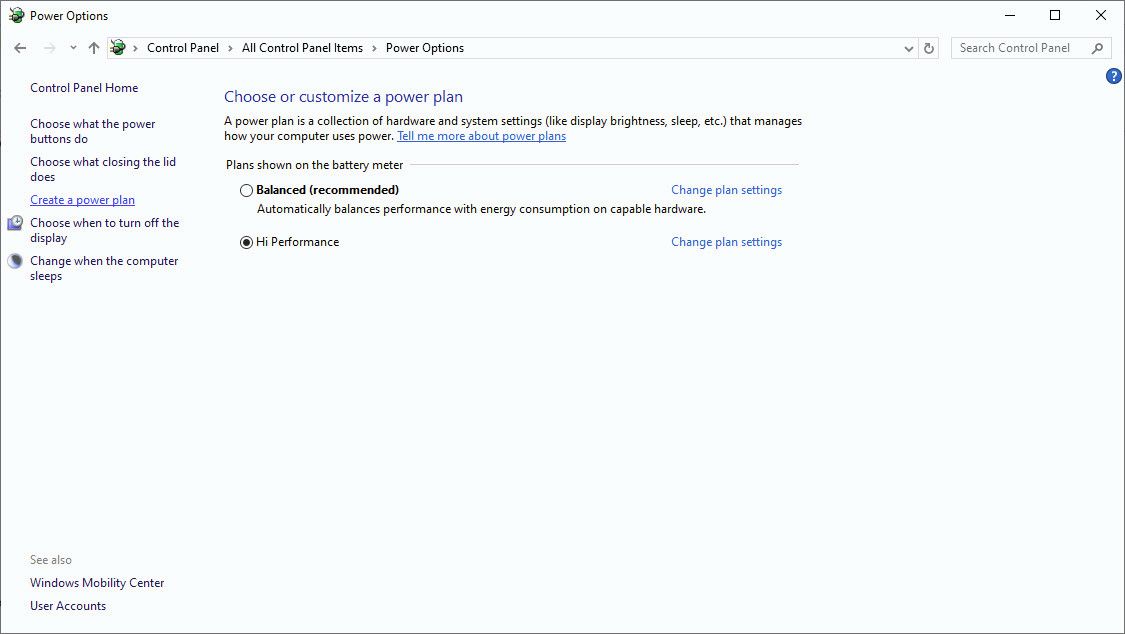The image size is (1125, 634).
Task: Open Windows Mobility Center link
Action: (x=97, y=583)
